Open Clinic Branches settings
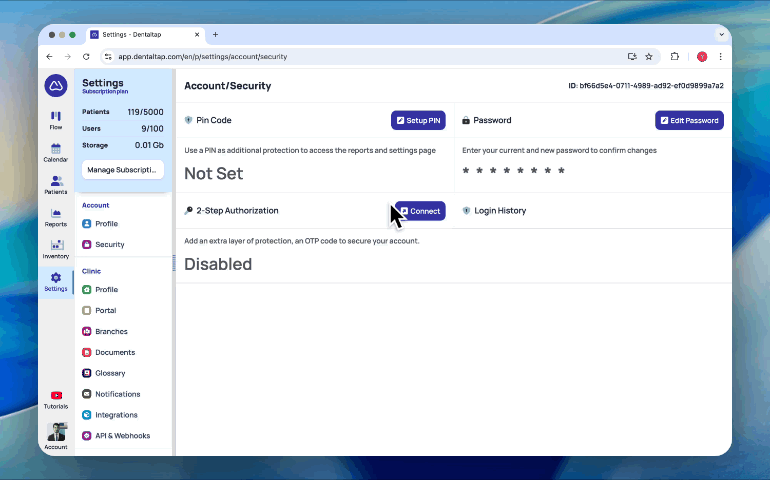770x480 pixels. pyautogui.click(x=111, y=331)
